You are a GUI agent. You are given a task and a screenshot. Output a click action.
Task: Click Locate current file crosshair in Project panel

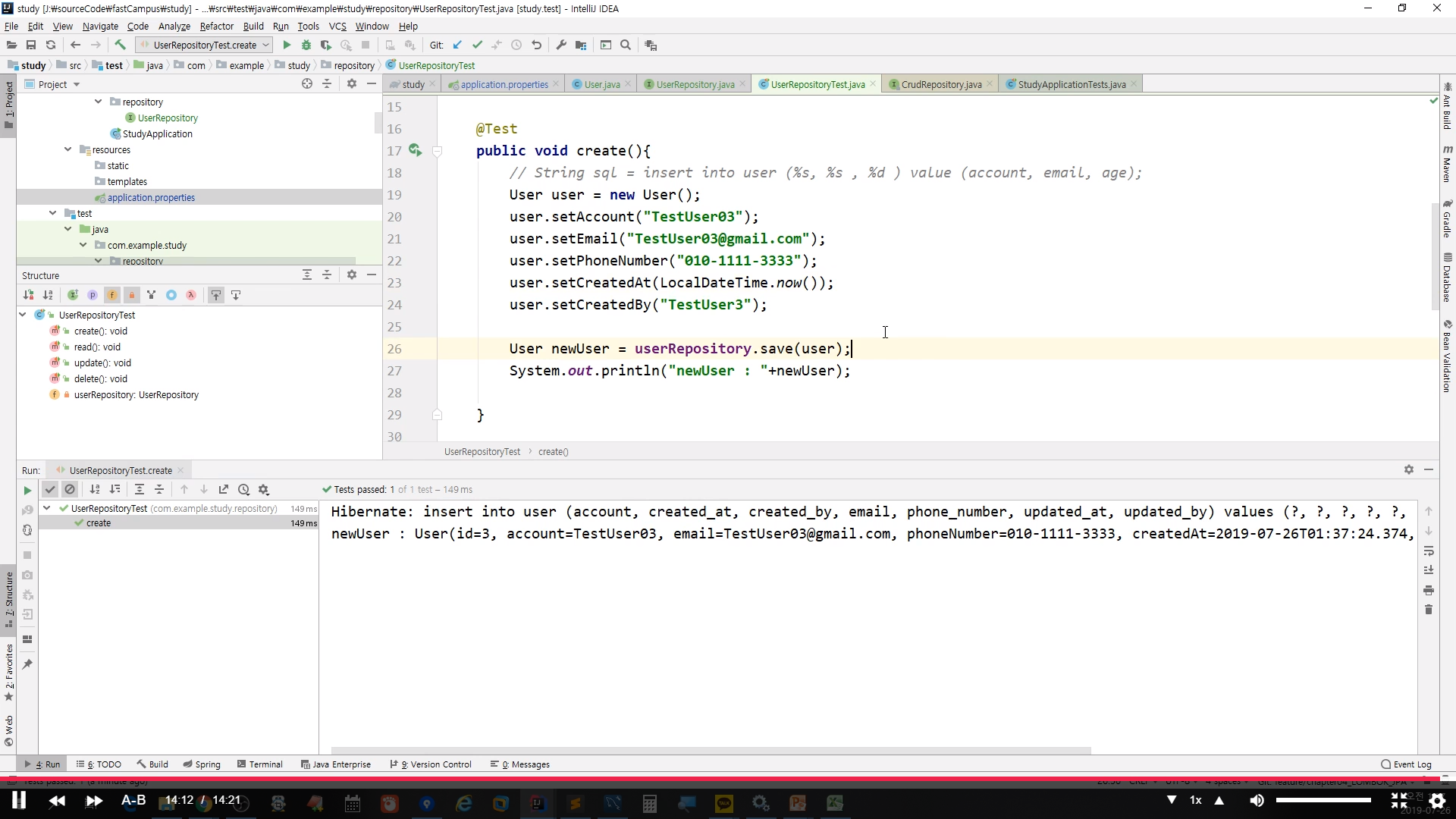[307, 84]
